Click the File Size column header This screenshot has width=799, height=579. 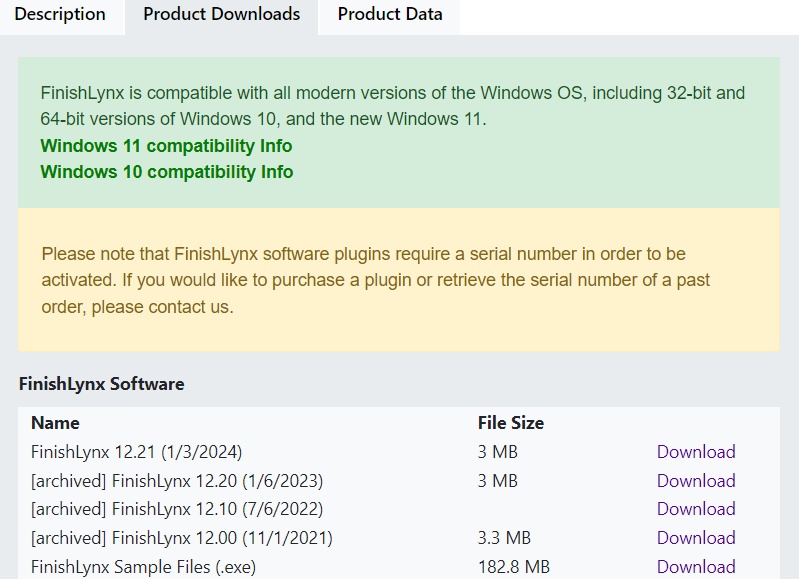(510, 423)
